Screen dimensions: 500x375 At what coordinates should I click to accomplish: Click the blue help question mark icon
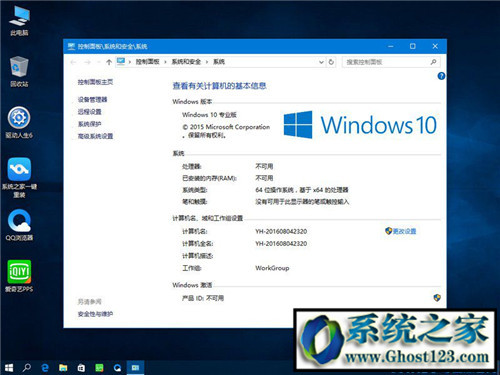pyautogui.click(x=441, y=76)
